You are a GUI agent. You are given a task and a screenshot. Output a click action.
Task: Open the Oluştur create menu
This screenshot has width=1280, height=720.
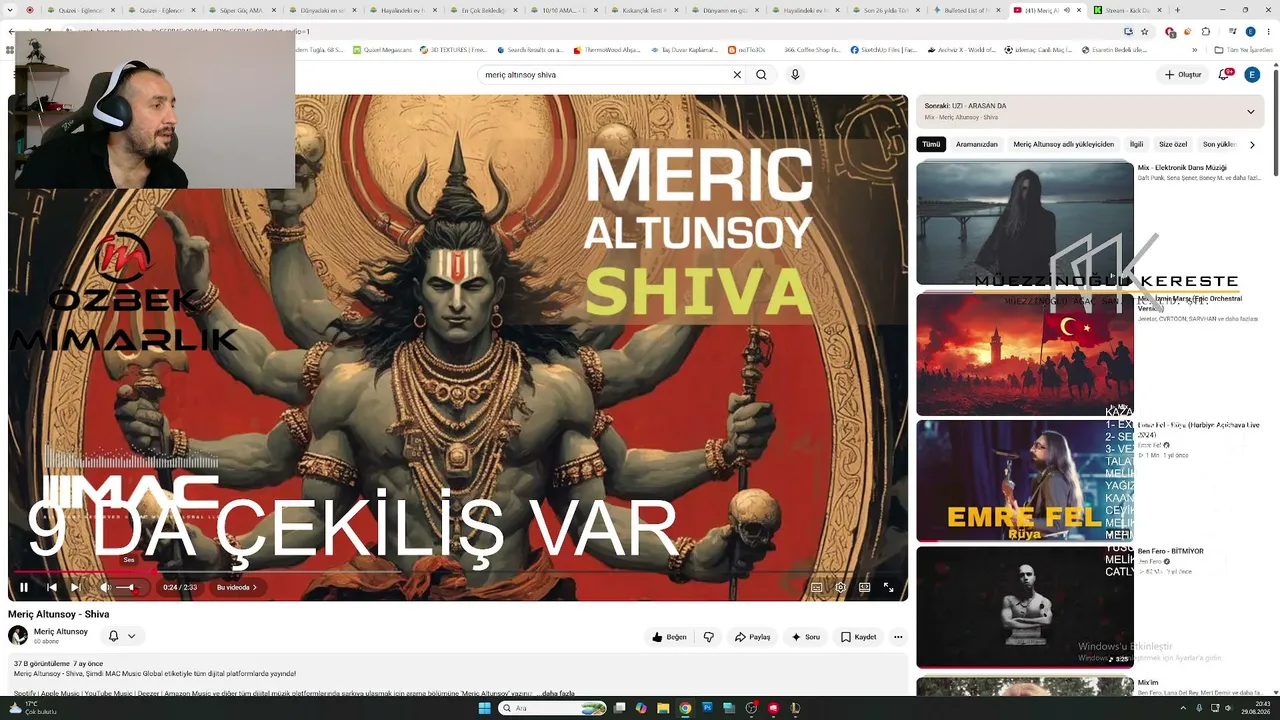(1183, 74)
